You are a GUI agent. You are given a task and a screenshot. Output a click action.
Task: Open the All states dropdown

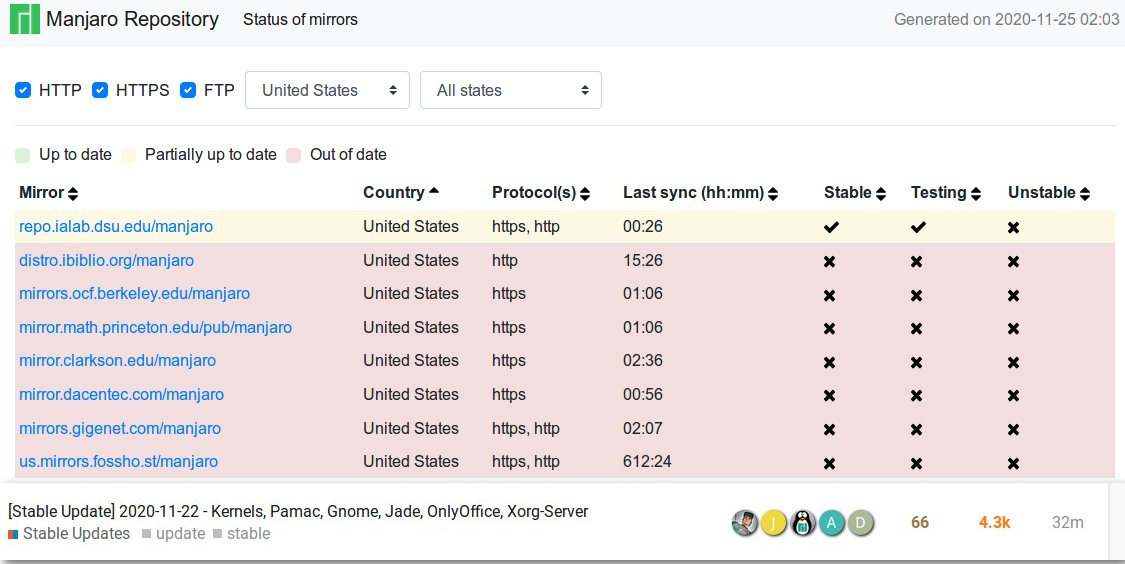pos(511,90)
